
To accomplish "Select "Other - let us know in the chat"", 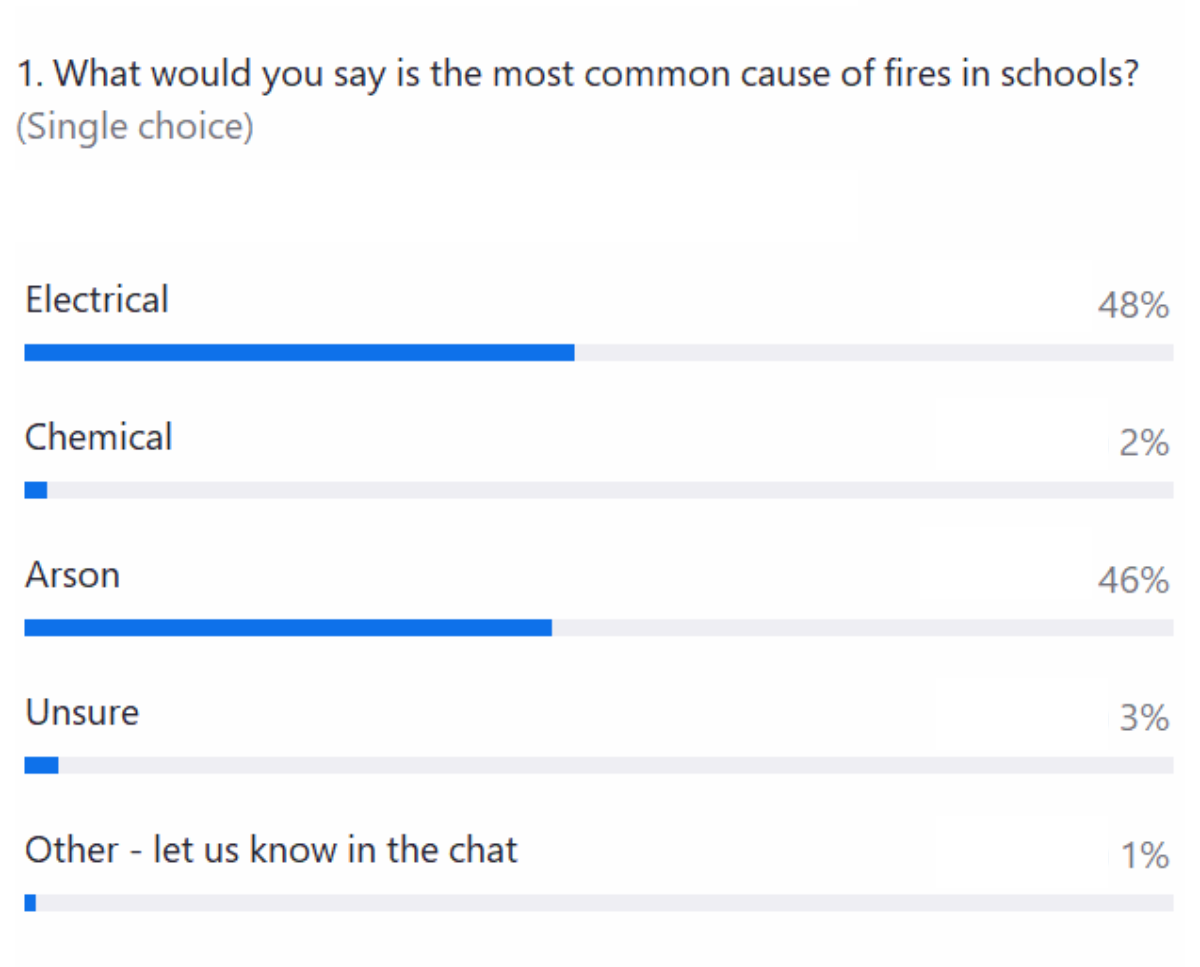I will click(x=271, y=850).
